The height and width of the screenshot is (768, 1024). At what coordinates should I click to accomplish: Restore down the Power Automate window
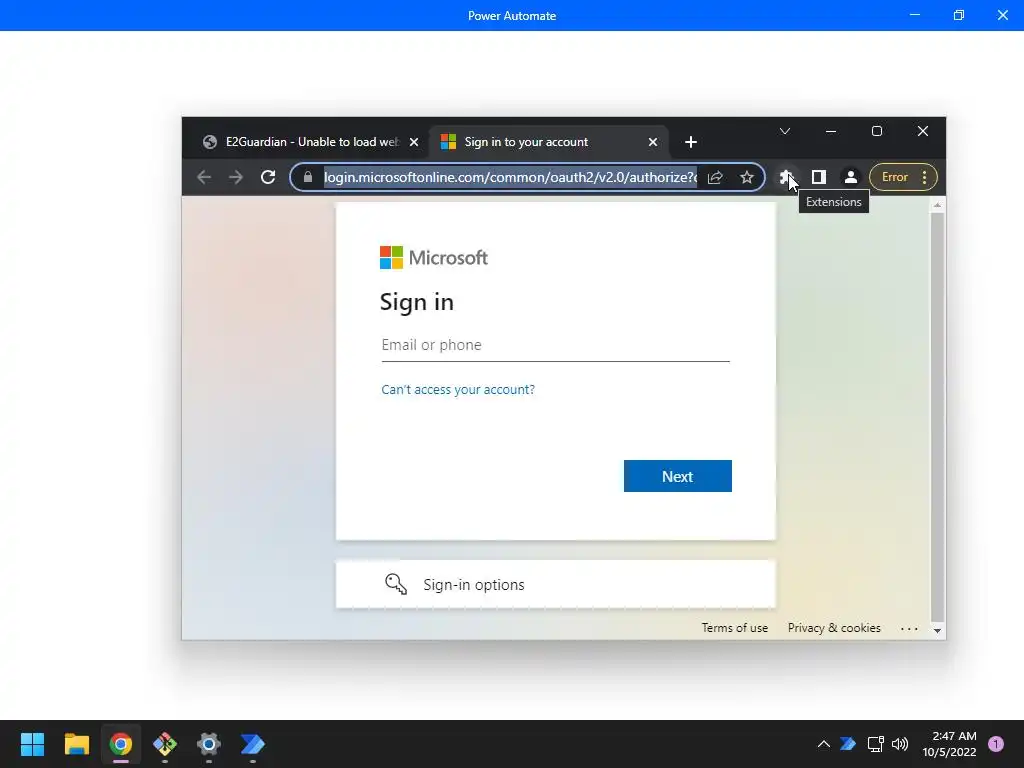pos(959,15)
